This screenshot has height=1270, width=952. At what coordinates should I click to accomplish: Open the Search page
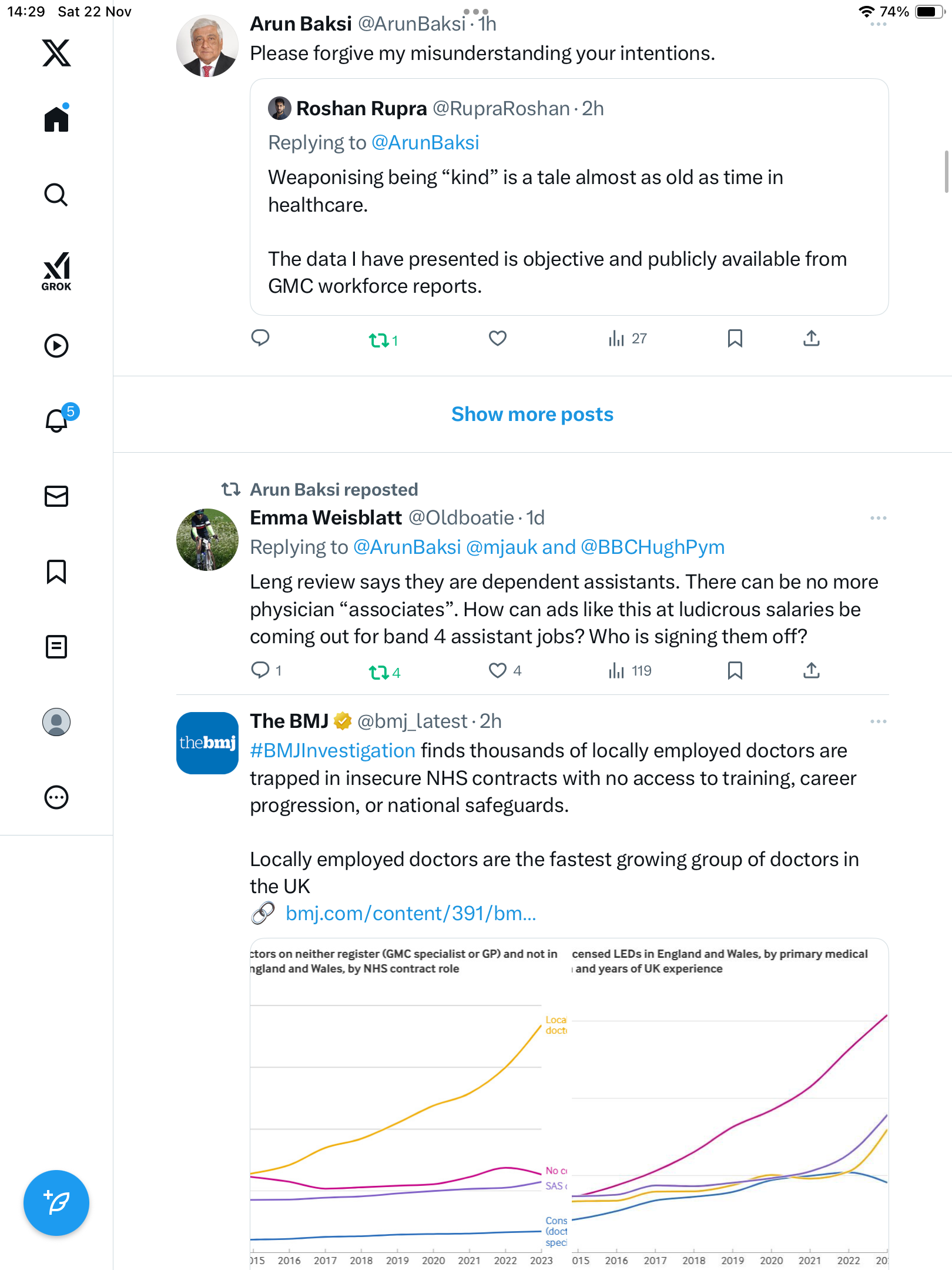pyautogui.click(x=56, y=195)
